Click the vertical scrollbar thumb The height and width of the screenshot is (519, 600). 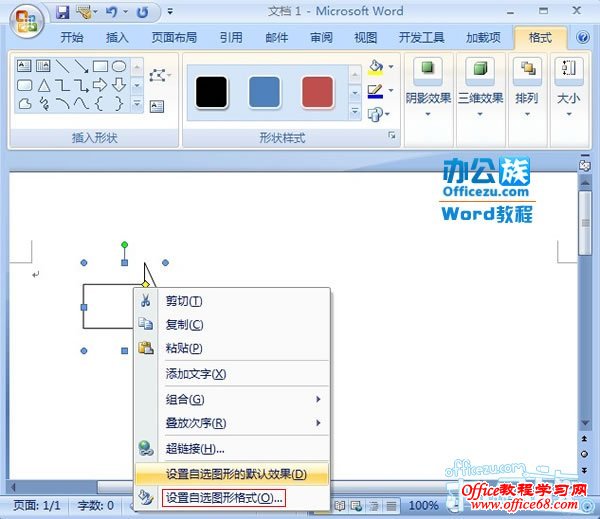tap(585, 223)
